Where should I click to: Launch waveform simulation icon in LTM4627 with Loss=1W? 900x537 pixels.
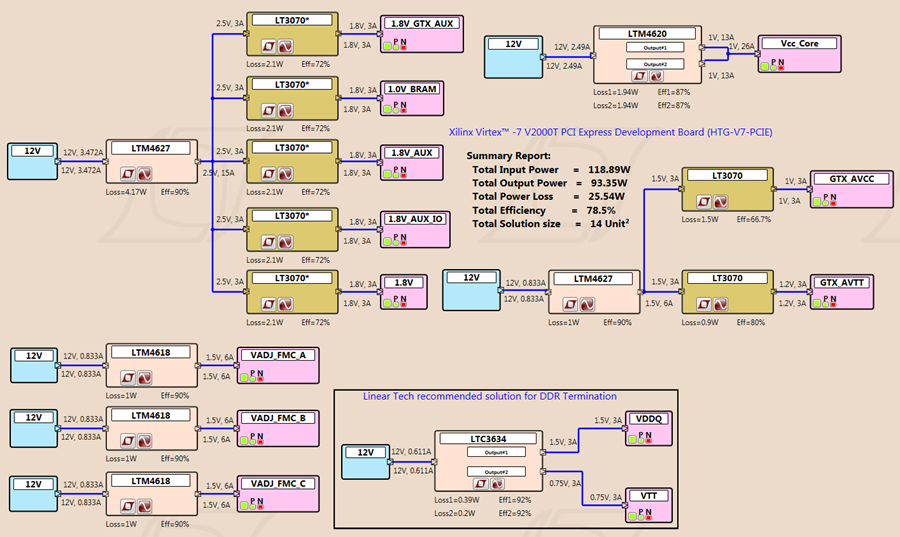[587, 304]
